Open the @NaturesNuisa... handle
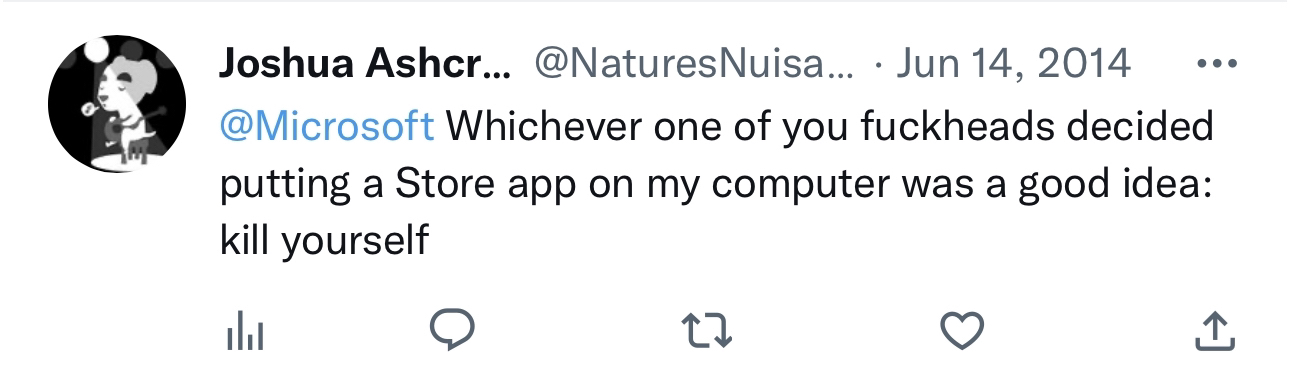Image resolution: width=1290 pixels, height=380 pixels. coord(696,65)
